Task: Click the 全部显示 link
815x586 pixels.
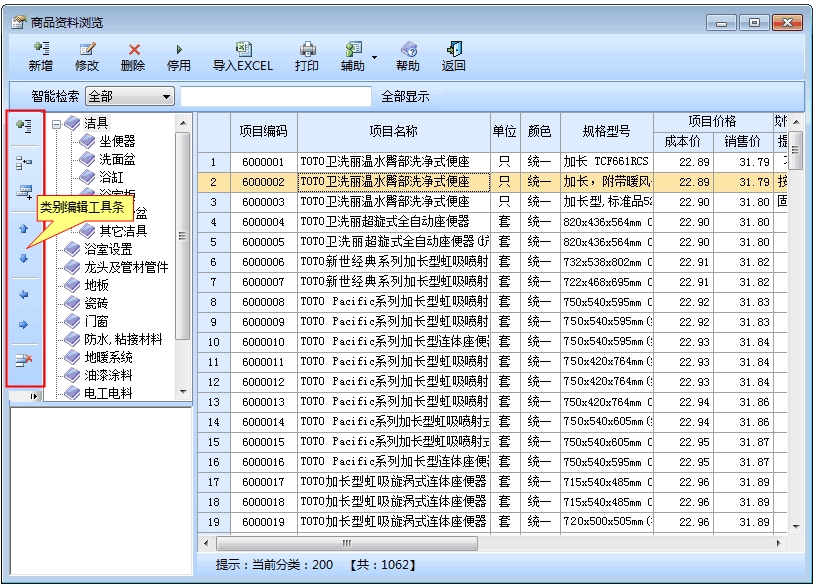Action: [406, 97]
